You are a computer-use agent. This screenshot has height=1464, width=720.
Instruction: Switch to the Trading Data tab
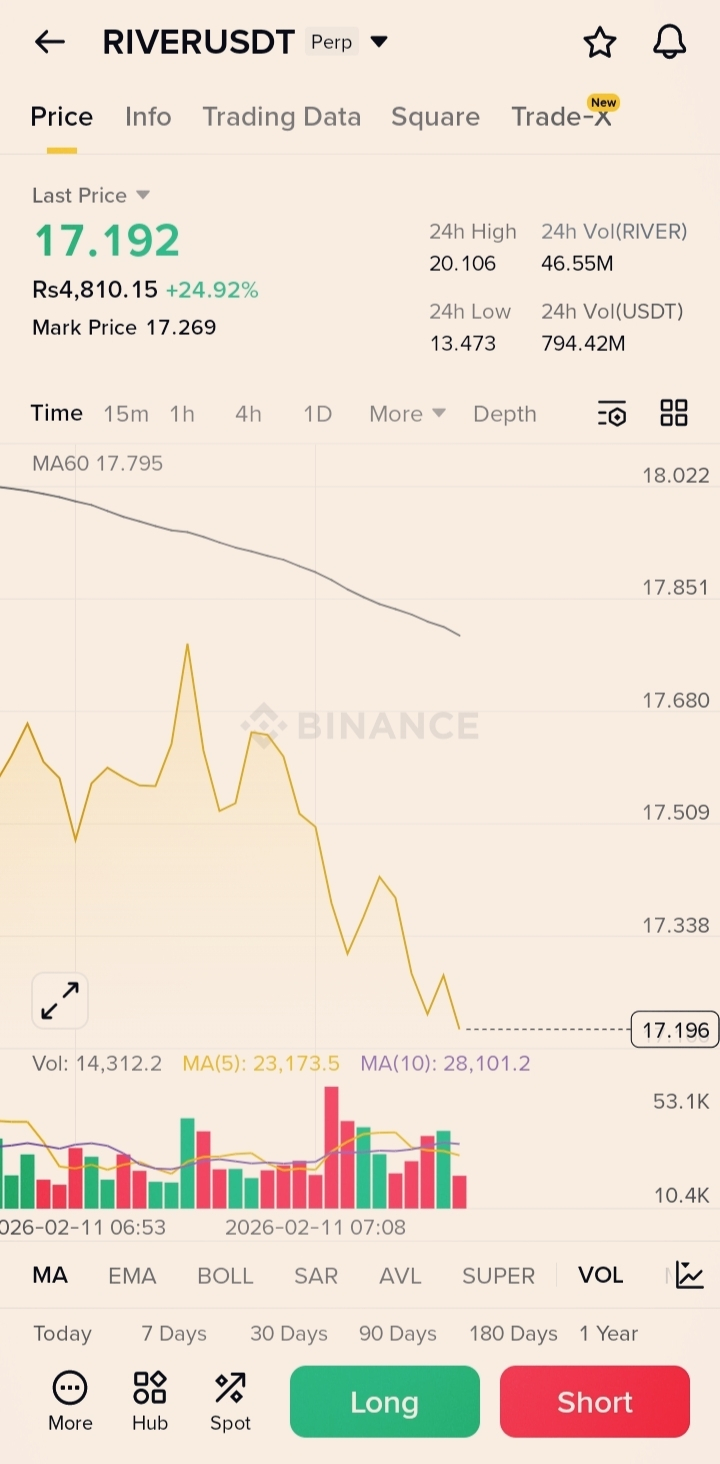pyautogui.click(x=282, y=117)
